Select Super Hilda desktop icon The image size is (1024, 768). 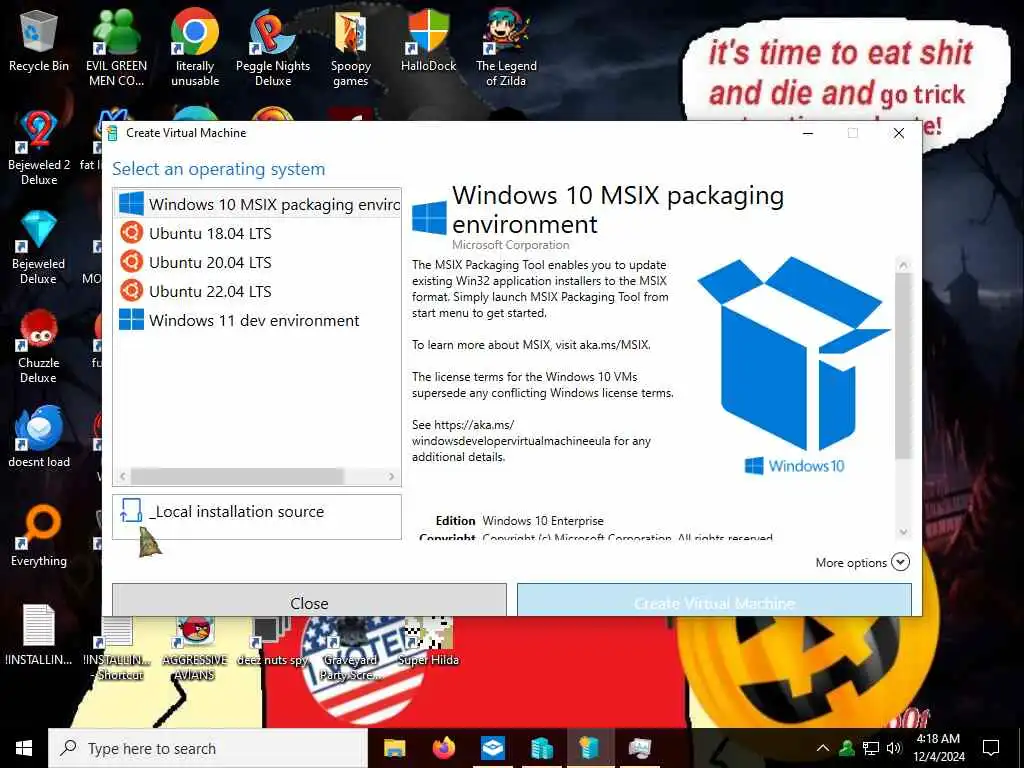[428, 643]
